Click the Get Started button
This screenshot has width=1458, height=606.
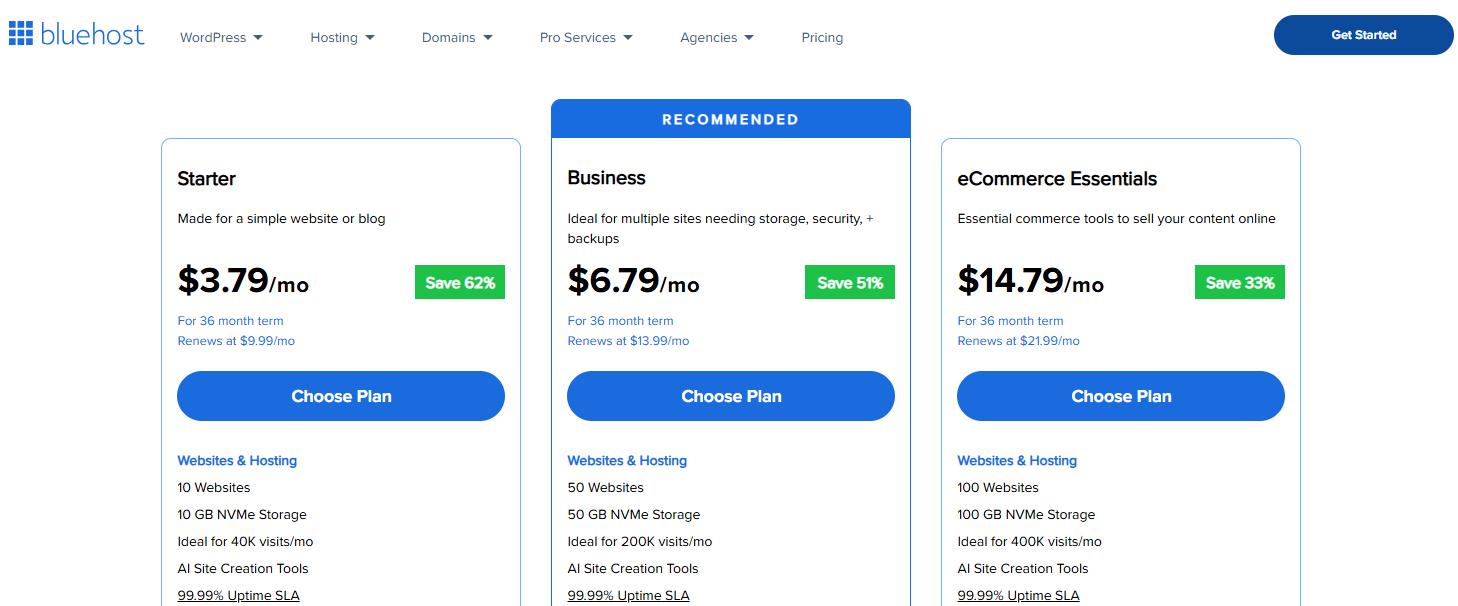click(1363, 35)
